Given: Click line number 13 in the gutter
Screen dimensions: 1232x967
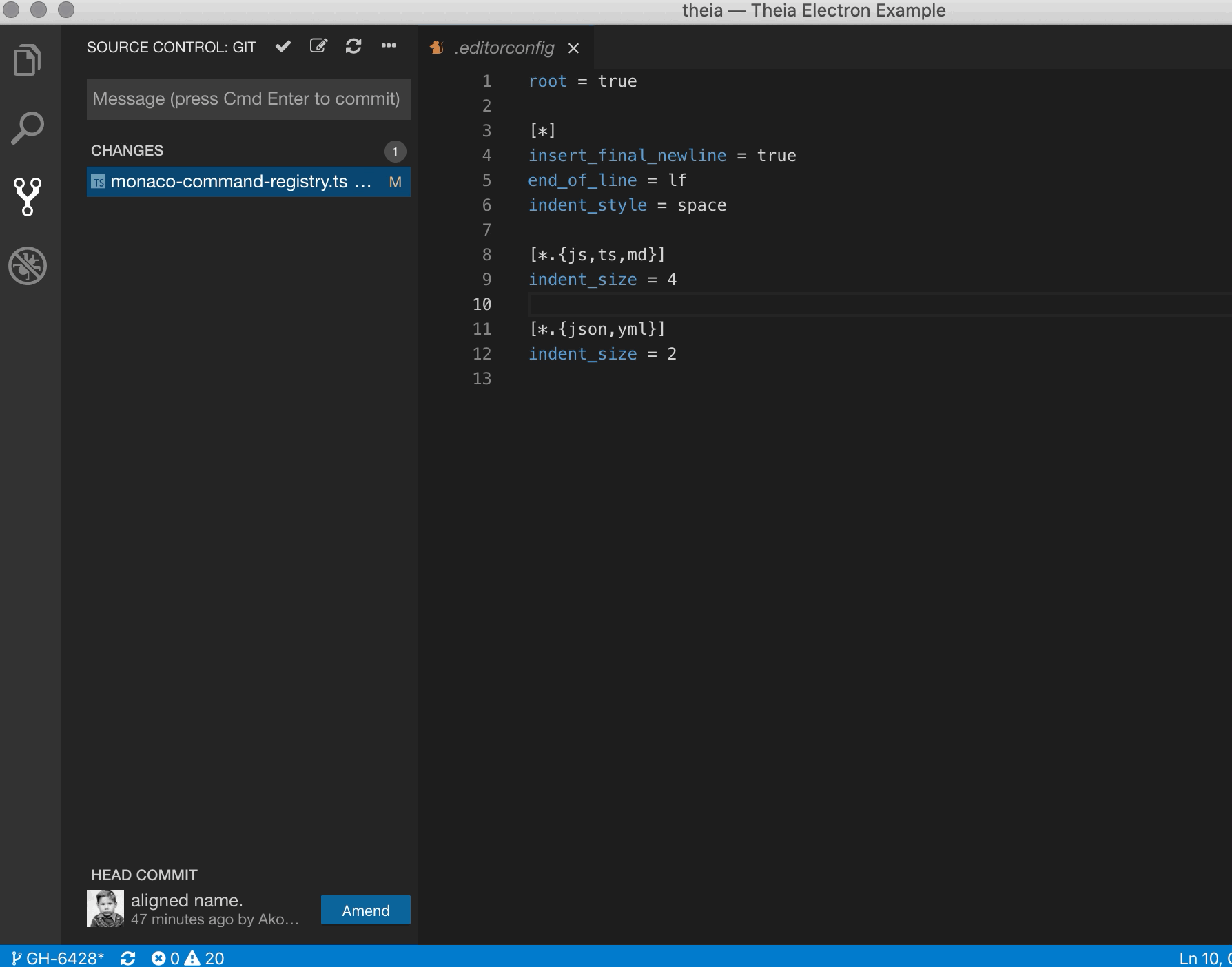Looking at the screenshot, I should (x=482, y=379).
